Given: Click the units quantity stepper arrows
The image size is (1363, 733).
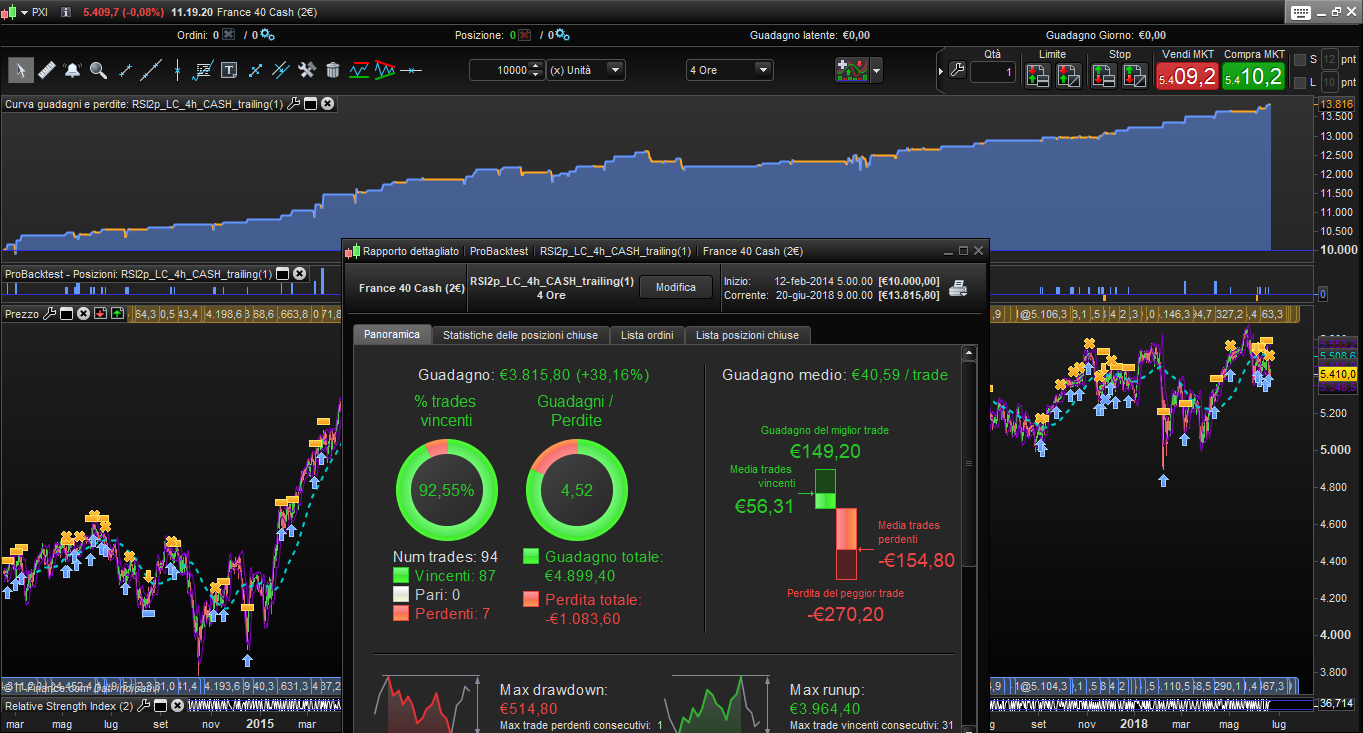Looking at the screenshot, I should (536, 70).
